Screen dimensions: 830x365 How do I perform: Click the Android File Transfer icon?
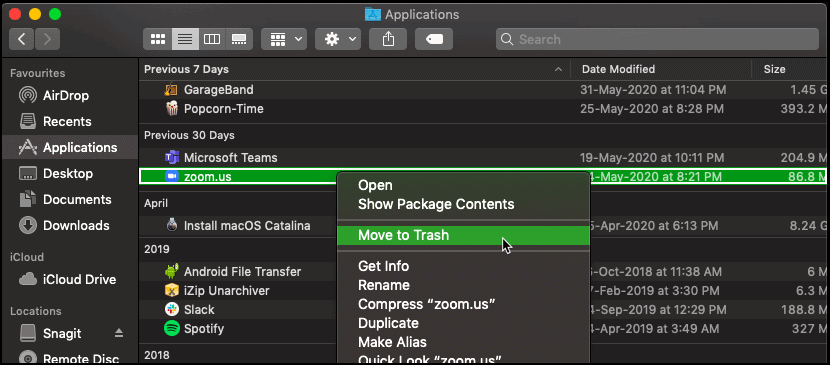pyautogui.click(x=172, y=272)
